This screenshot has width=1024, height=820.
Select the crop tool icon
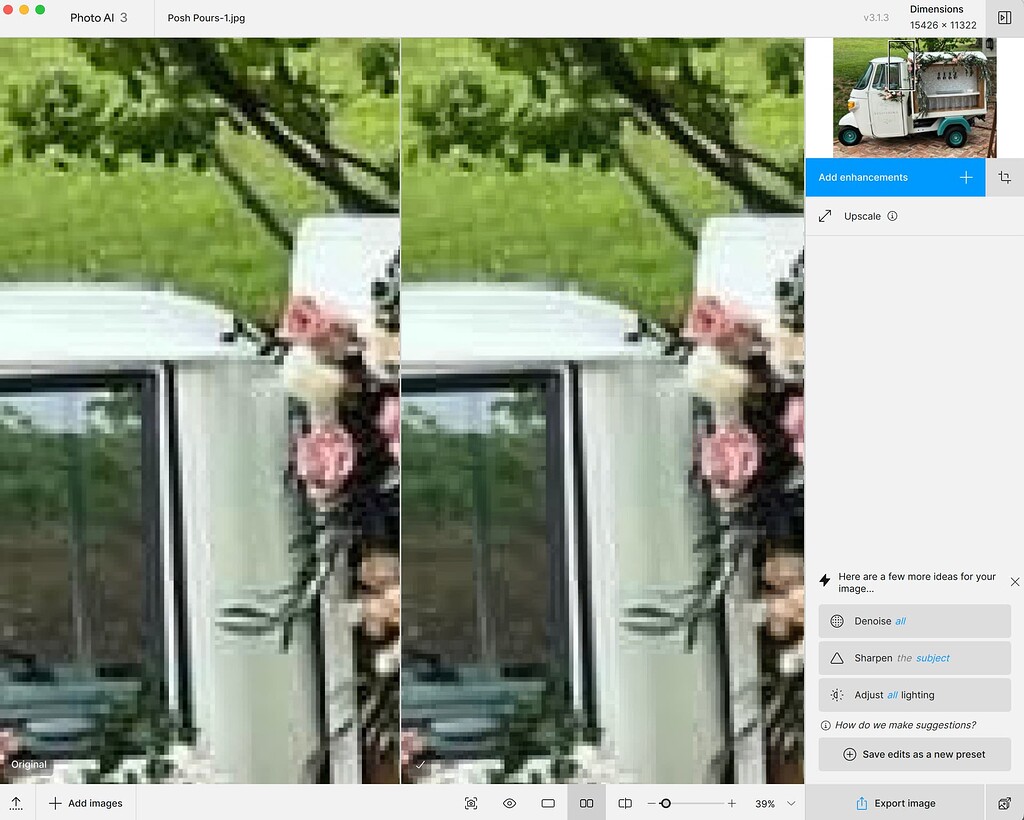[1004, 176]
